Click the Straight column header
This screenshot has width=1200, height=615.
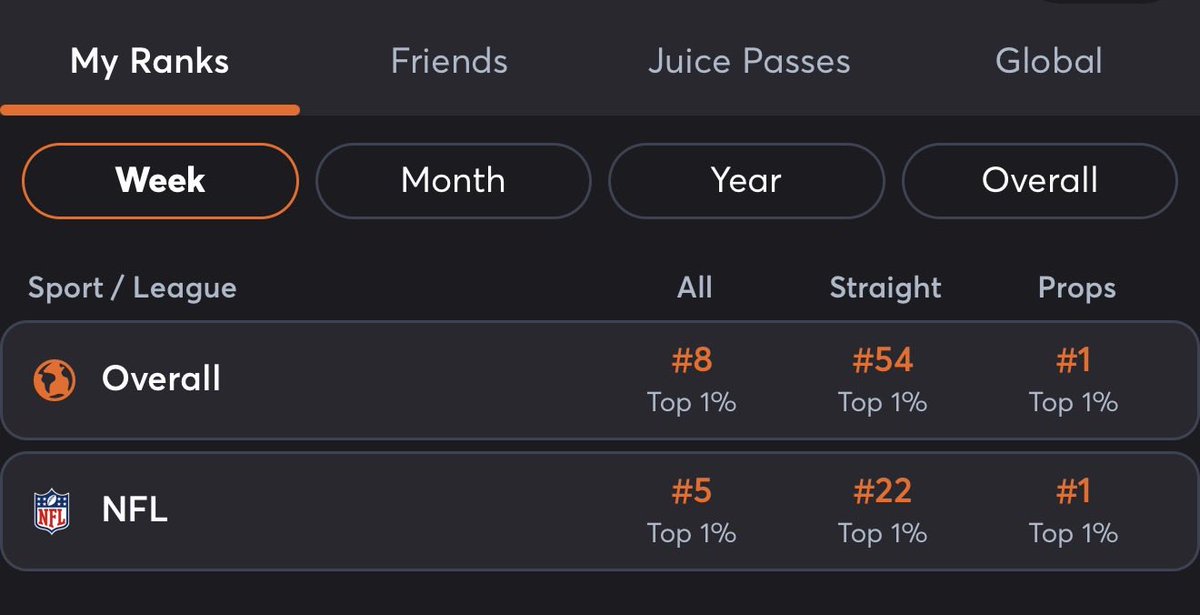point(886,288)
